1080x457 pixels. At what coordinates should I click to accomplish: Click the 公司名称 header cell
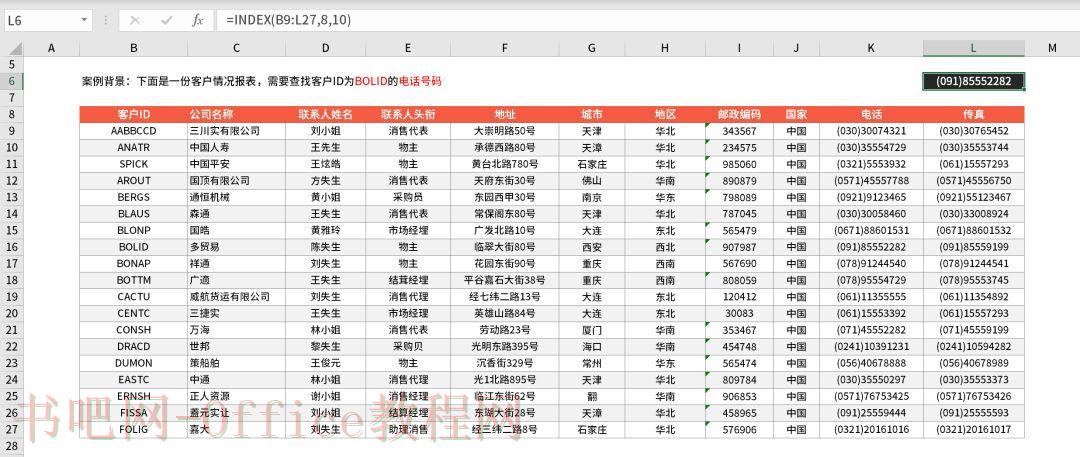[x=236, y=114]
